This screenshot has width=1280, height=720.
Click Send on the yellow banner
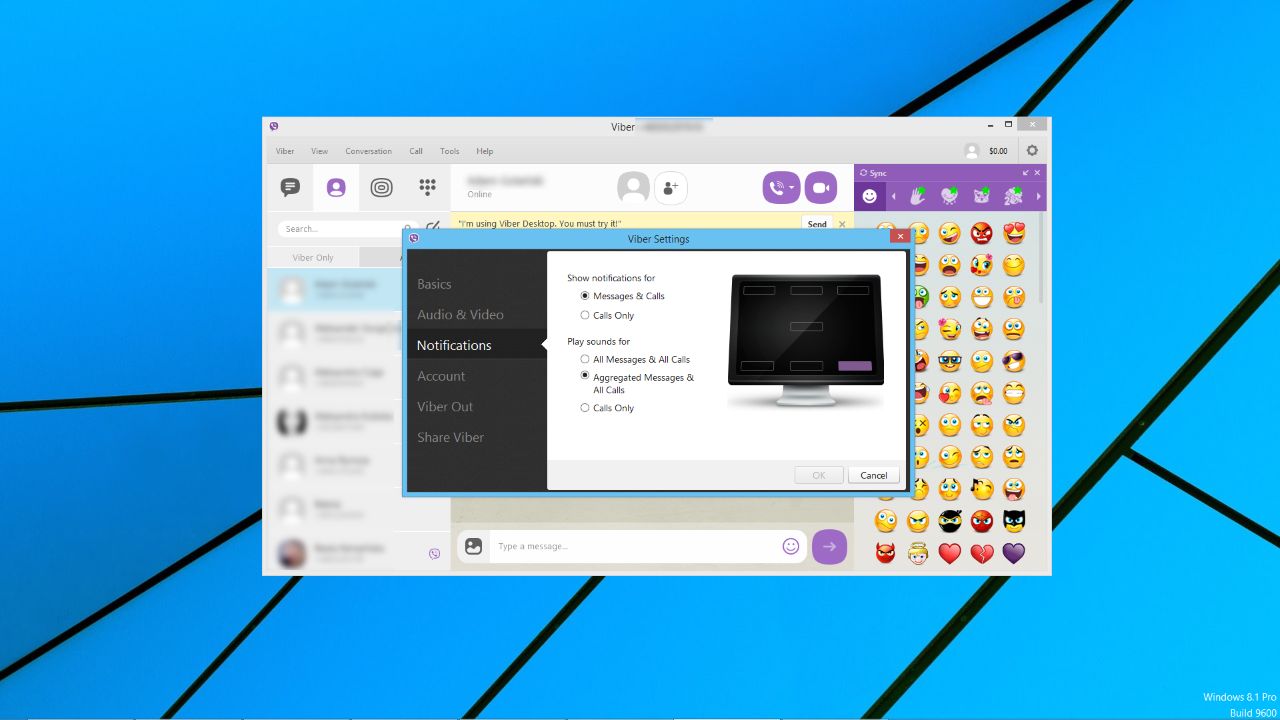[x=817, y=224]
